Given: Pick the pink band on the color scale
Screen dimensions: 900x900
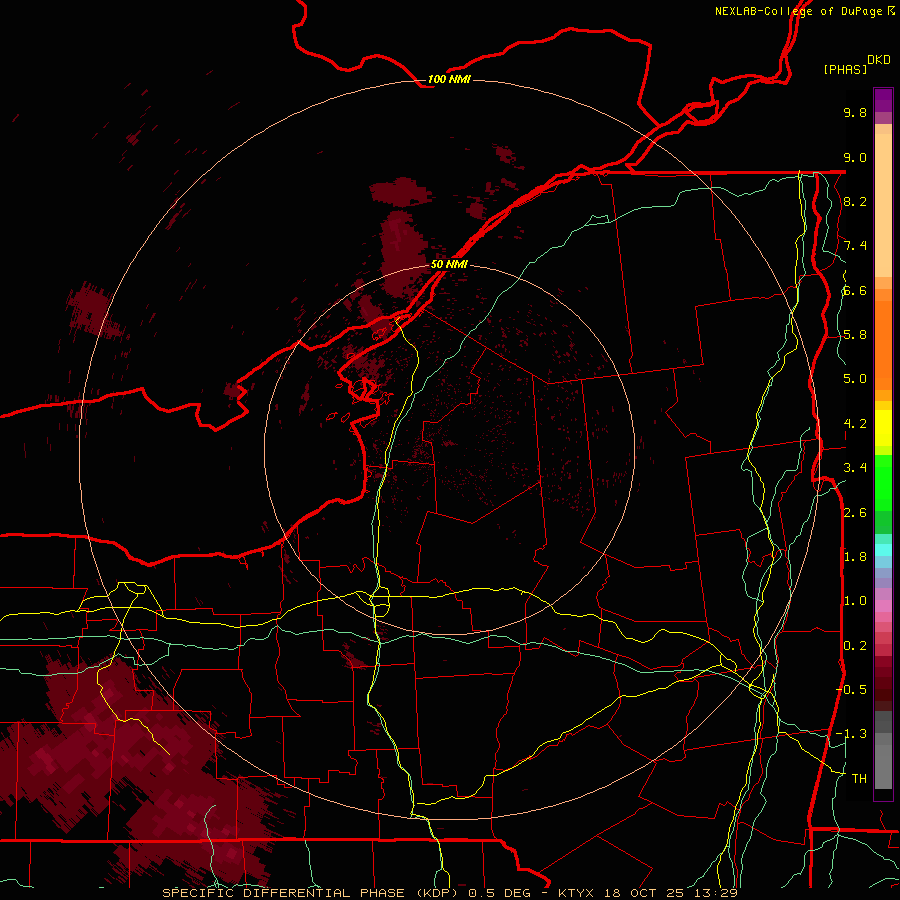Looking at the screenshot, I should tap(883, 606).
